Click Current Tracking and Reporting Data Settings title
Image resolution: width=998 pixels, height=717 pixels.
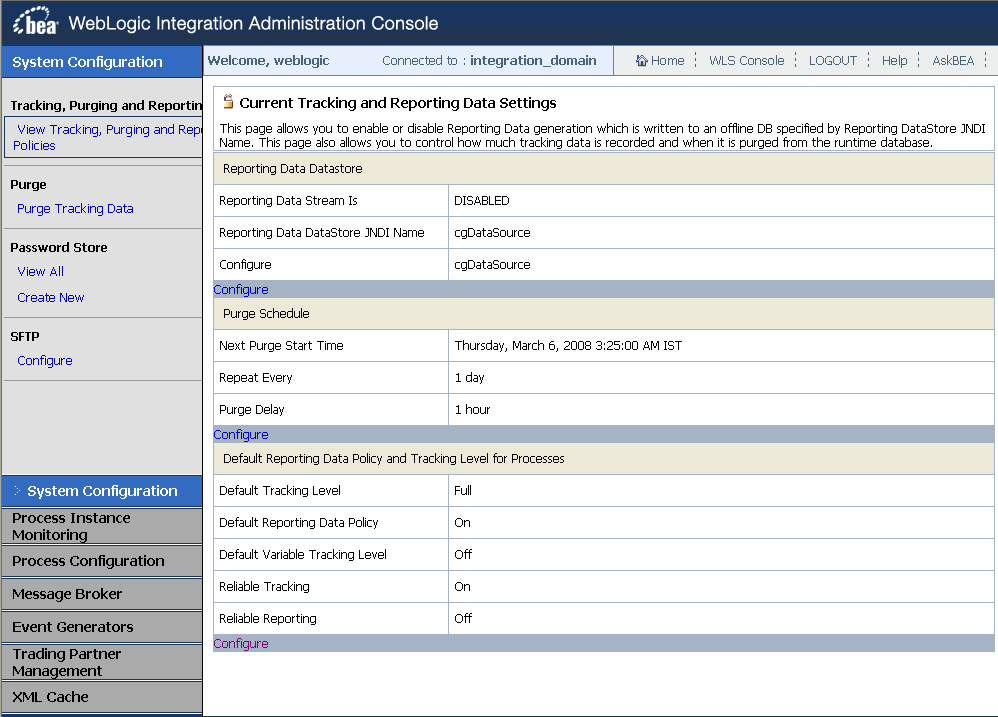pos(398,102)
